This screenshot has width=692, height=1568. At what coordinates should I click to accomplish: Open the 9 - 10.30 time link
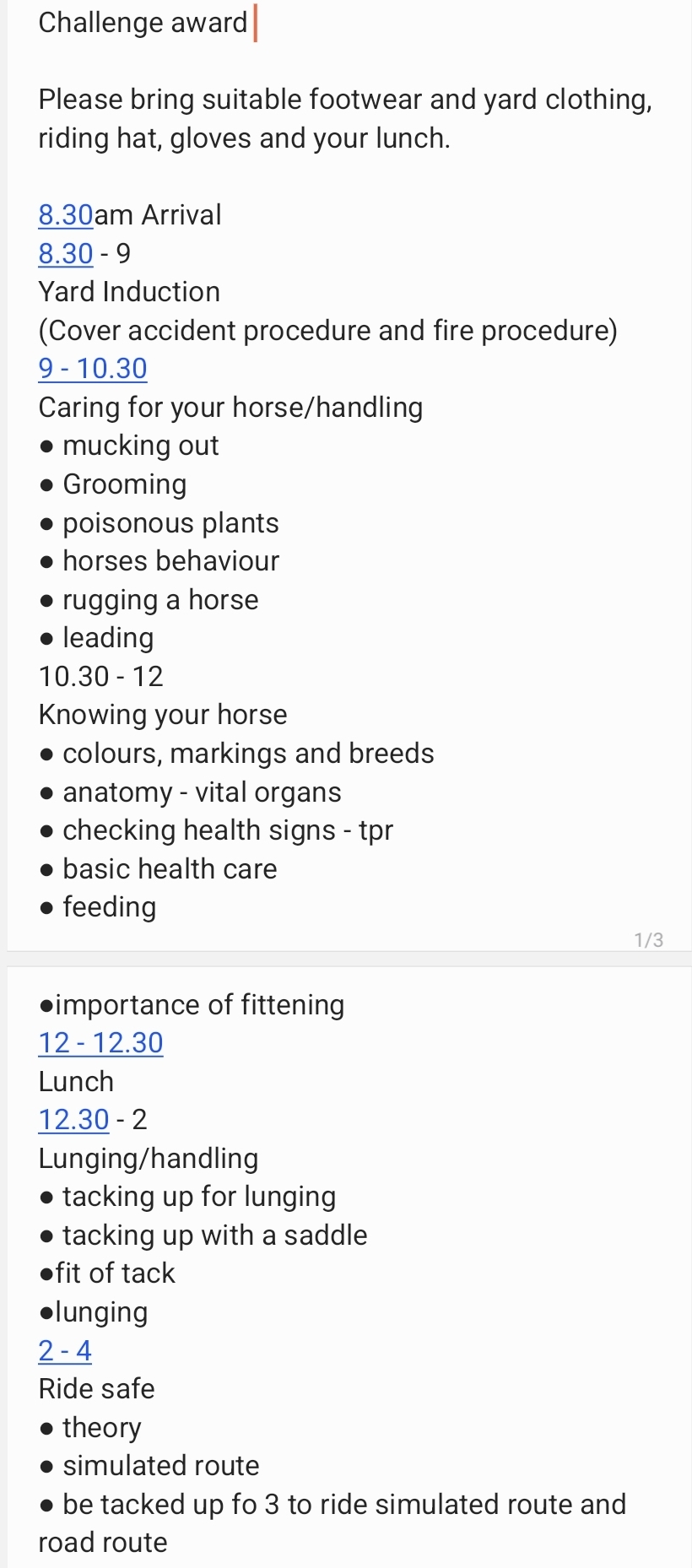tap(93, 369)
